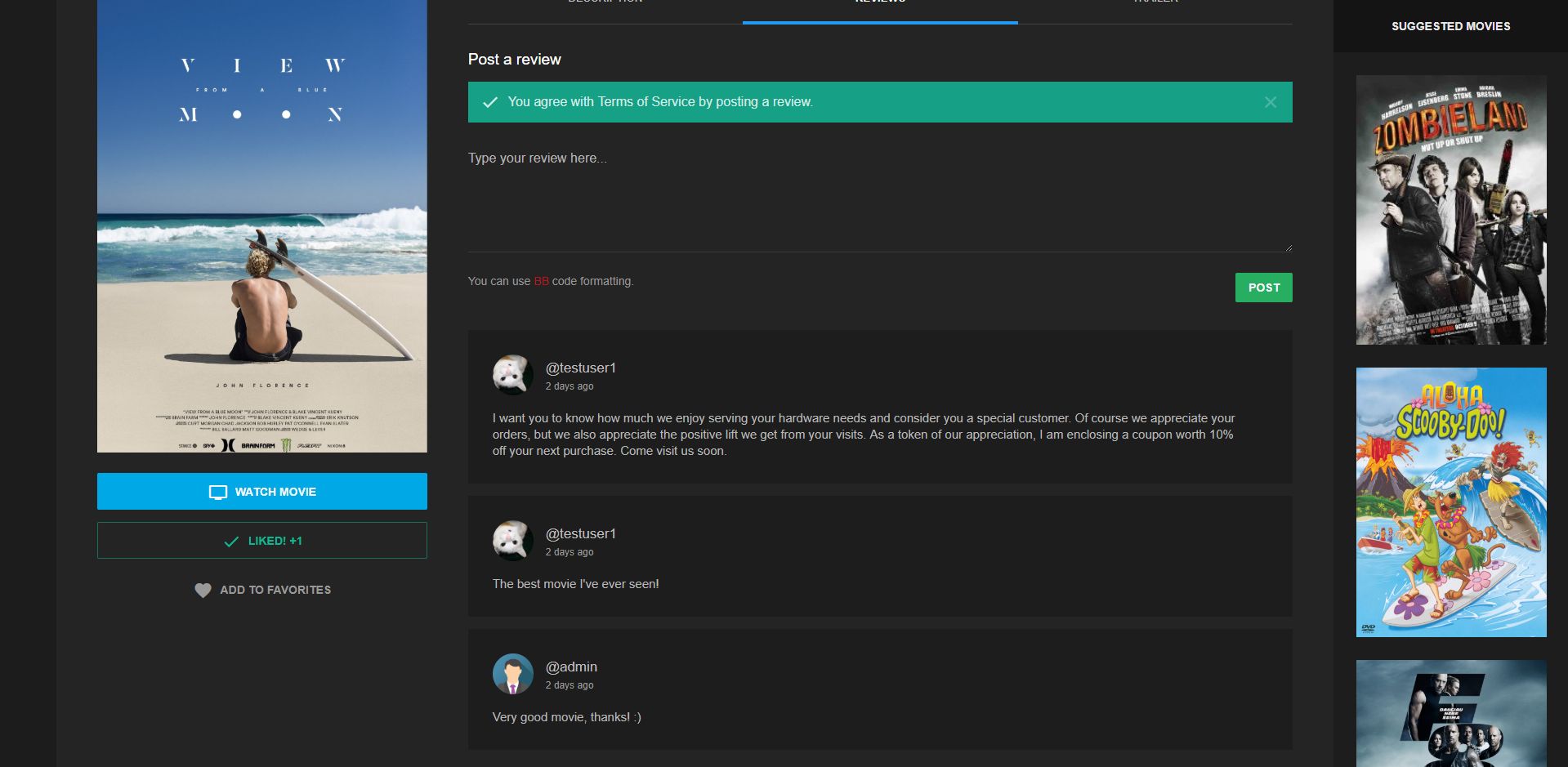Open the Zombieland suggested movie poster

click(x=1450, y=210)
